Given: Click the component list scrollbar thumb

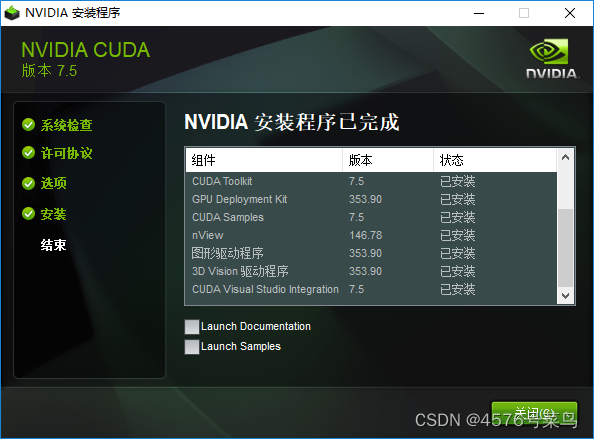Looking at the screenshot, I should point(566,248).
